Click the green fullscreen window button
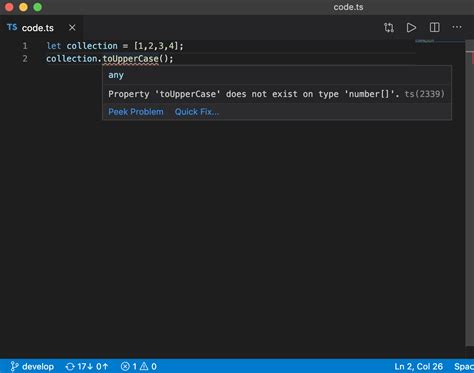Viewport: 474px width, 373px height. pyautogui.click(x=38, y=7)
